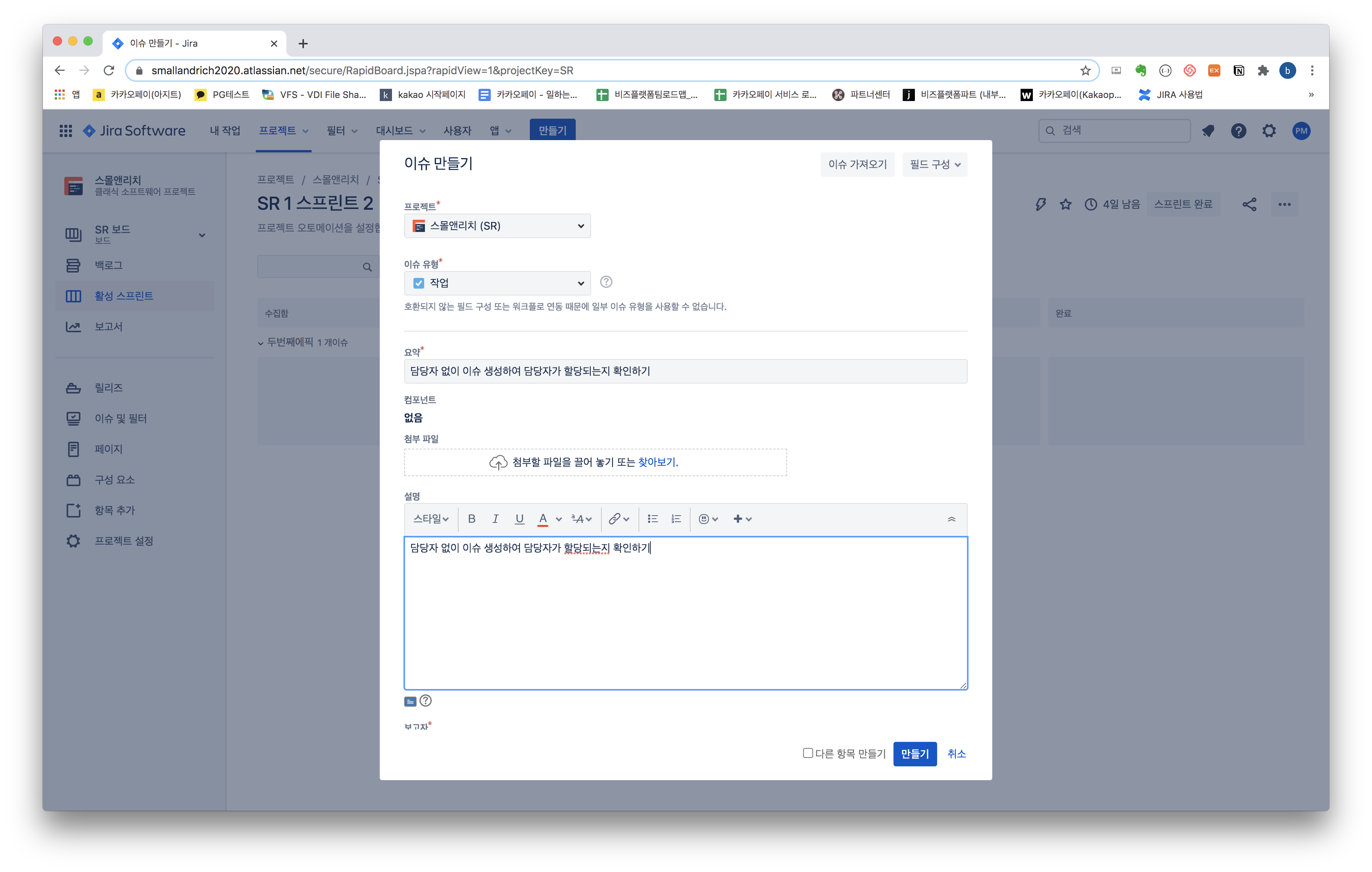Screen dimensions: 1372x872
Task: Open the link insertion icon
Action: (x=614, y=519)
